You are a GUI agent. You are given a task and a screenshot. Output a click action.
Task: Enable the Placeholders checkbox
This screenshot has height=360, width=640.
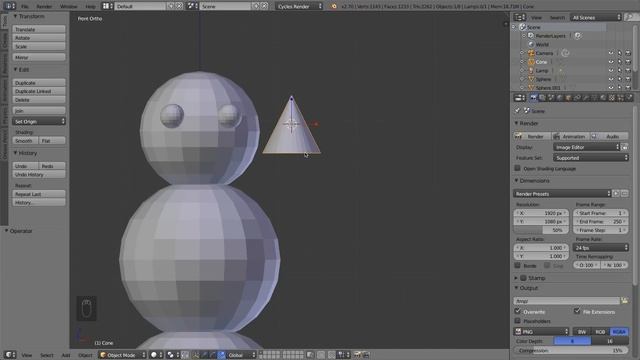click(x=518, y=320)
